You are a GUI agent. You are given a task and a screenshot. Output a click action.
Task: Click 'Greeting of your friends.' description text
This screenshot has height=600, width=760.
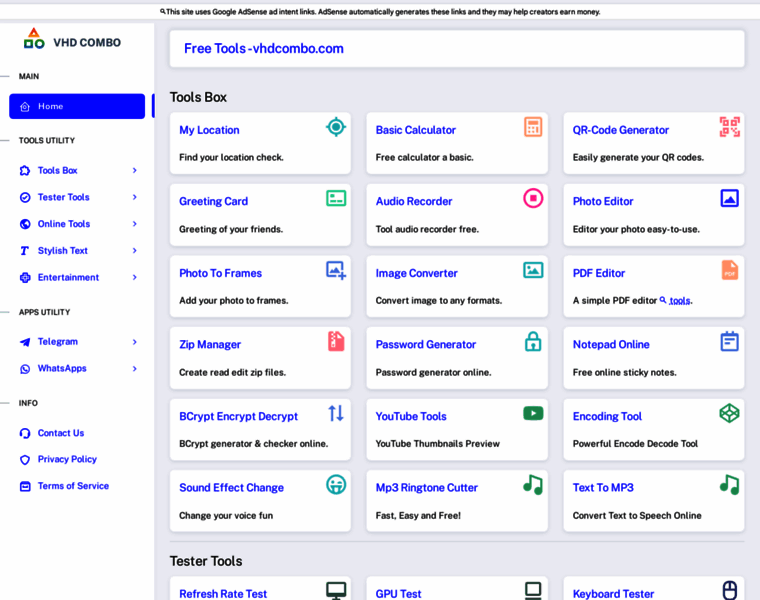coord(231,229)
